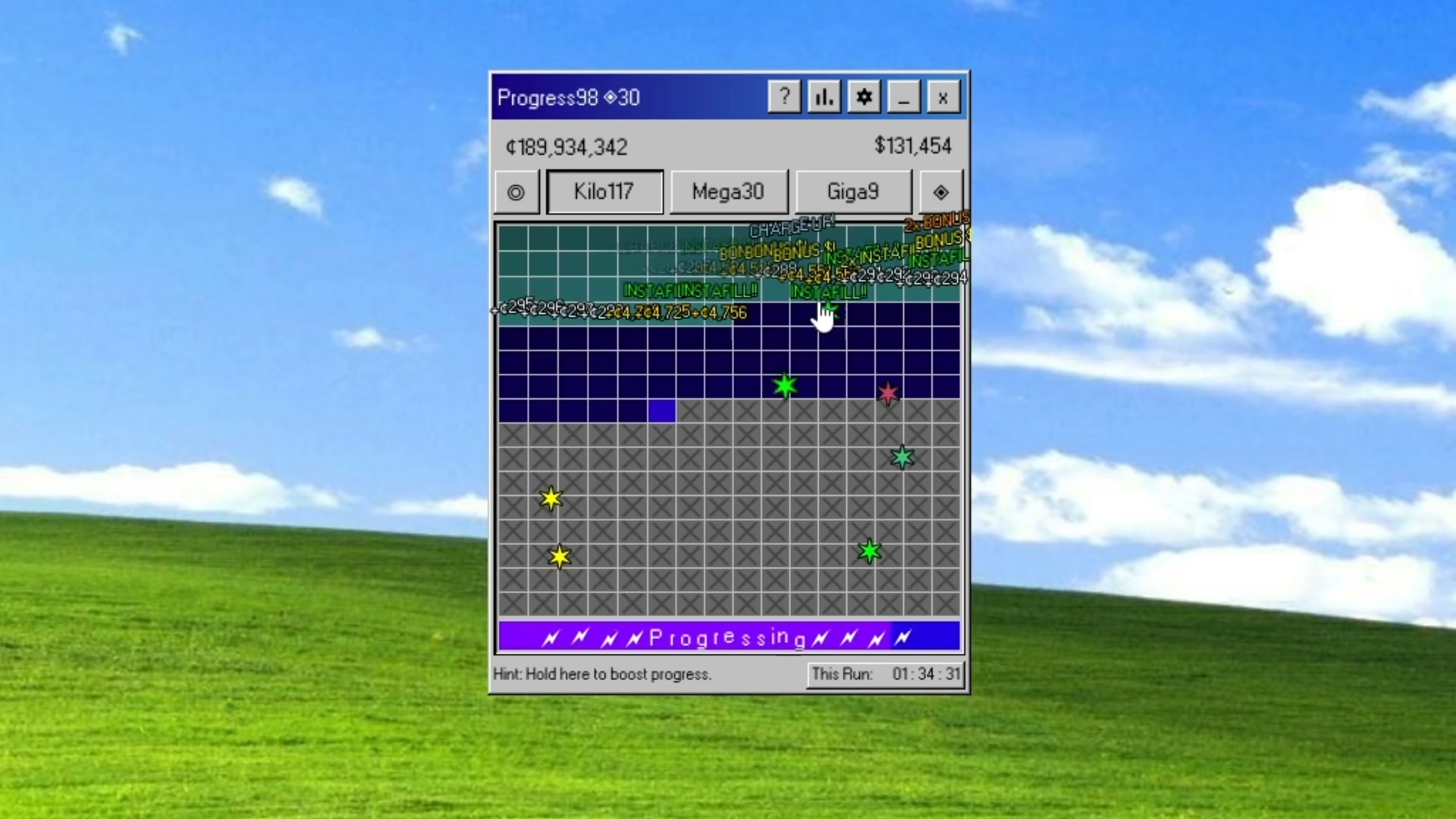This screenshot has height=819, width=1456.
Task: Click the diamond icon button beside Giga9
Action: pos(940,192)
